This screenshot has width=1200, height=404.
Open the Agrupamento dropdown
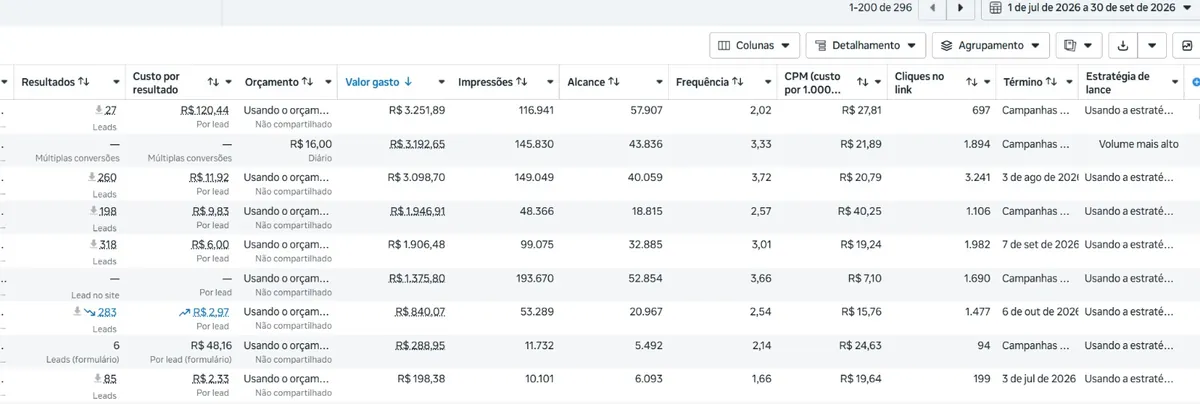coord(991,45)
